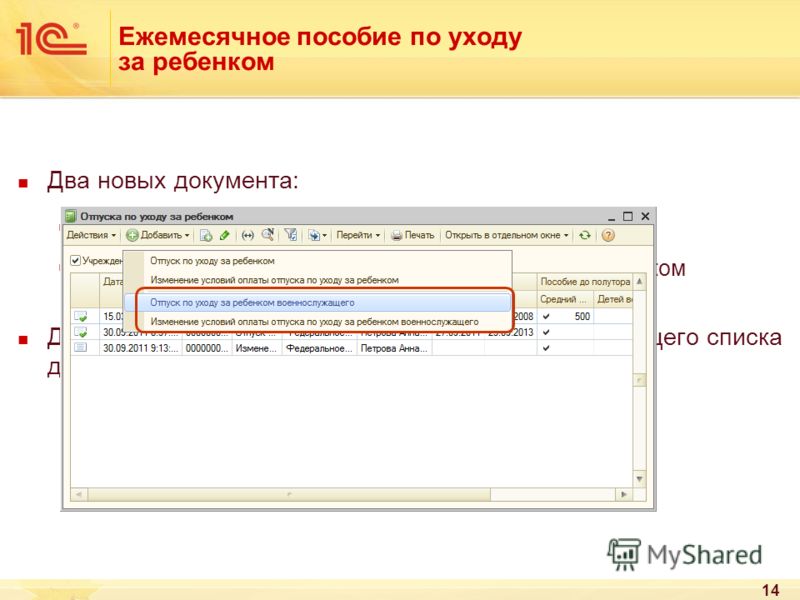Image resolution: width=800 pixels, height=600 pixels.
Task: Click the printer icon next to Печать
Action: (396, 235)
